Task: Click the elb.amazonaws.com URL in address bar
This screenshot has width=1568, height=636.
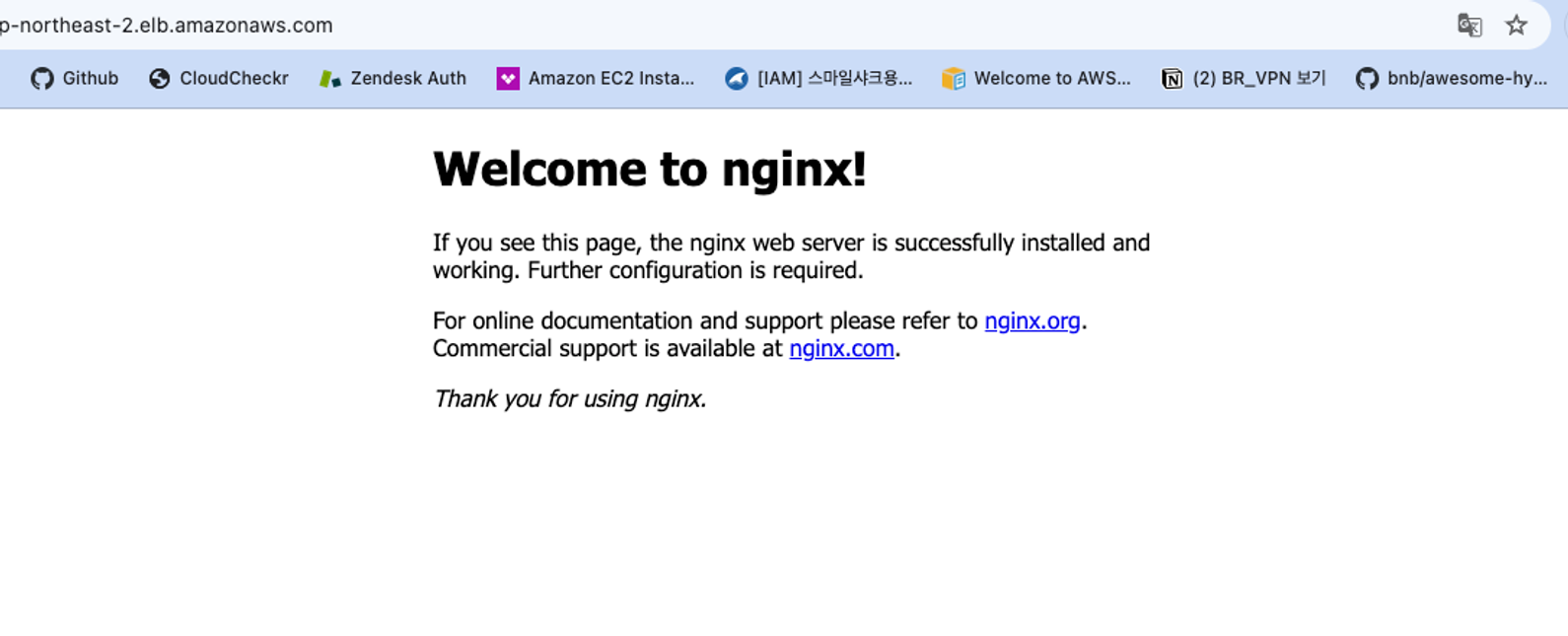Action: (x=167, y=26)
